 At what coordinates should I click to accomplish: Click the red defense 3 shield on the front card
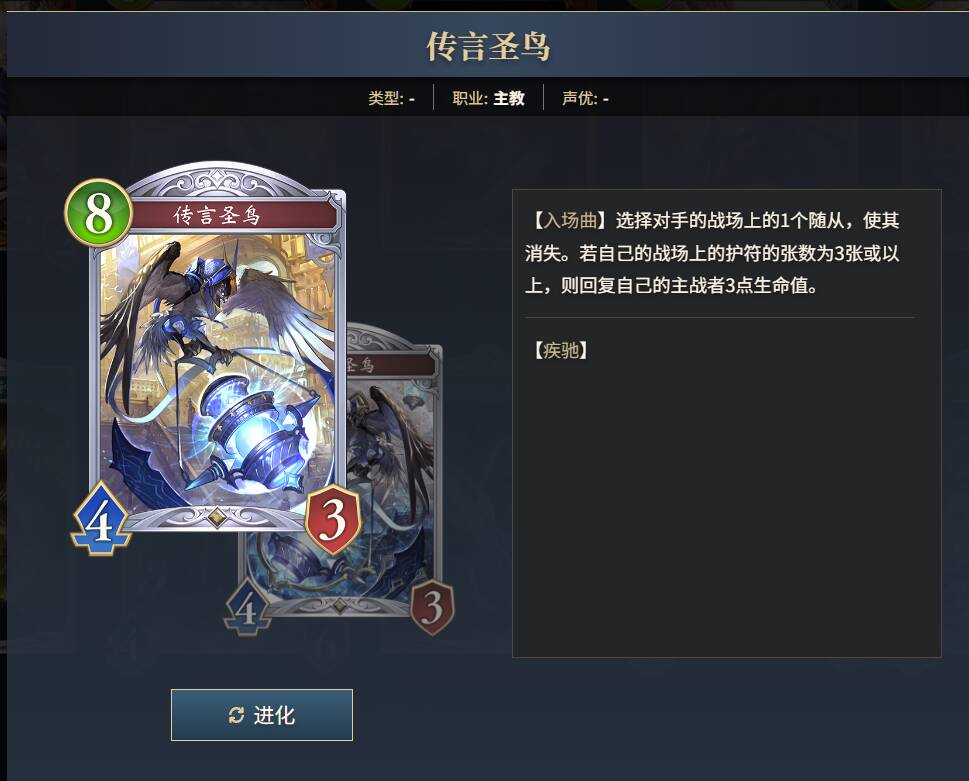tap(332, 519)
